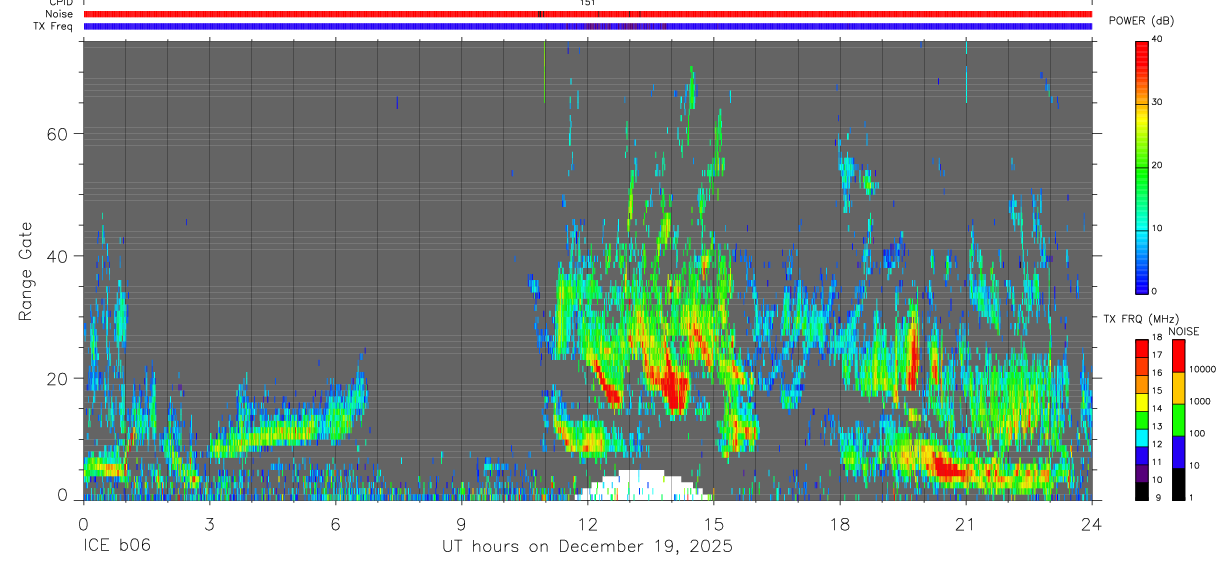Screen dimensions: 1228x567
Task: Click the 'Noise' row label at top-left
Action: pos(60,14)
